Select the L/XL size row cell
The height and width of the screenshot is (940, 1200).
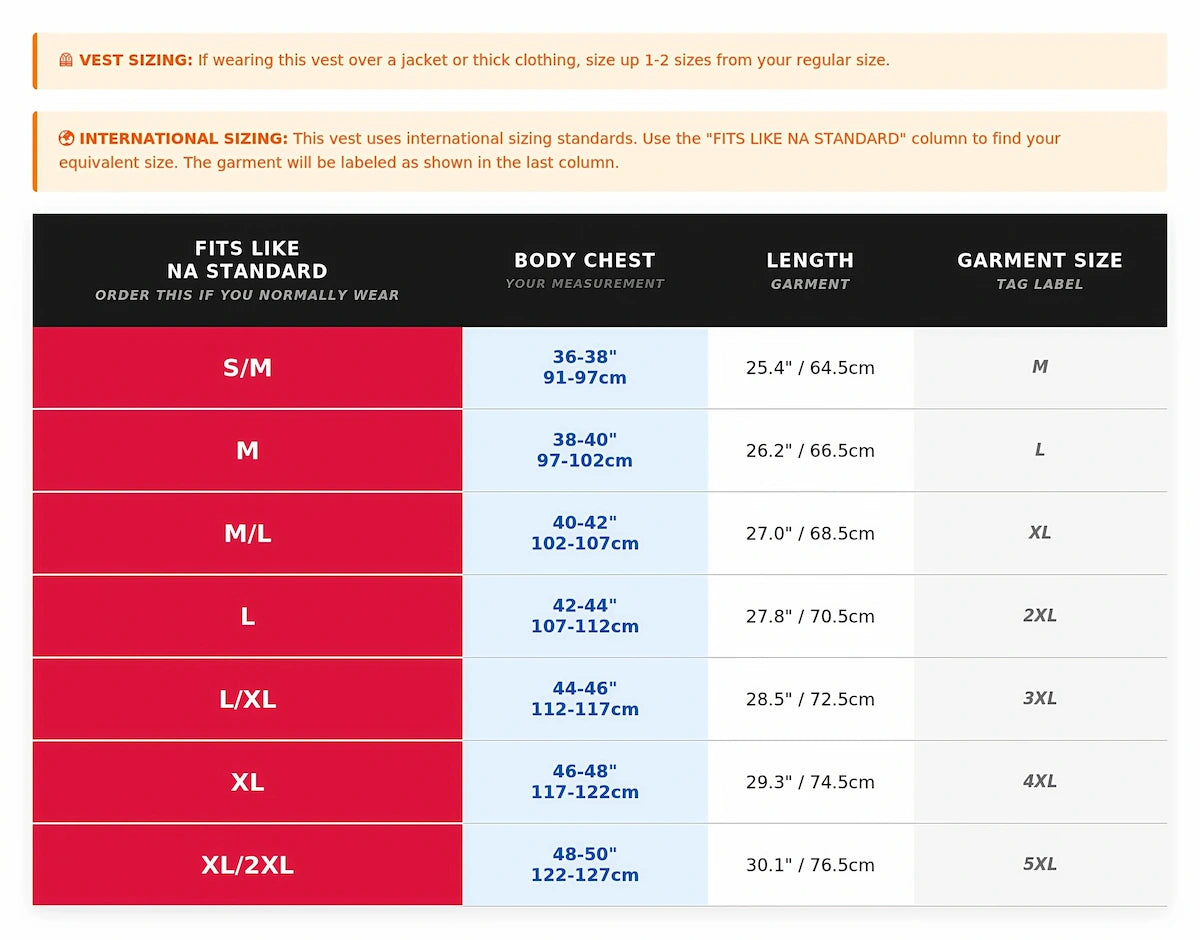(x=247, y=700)
